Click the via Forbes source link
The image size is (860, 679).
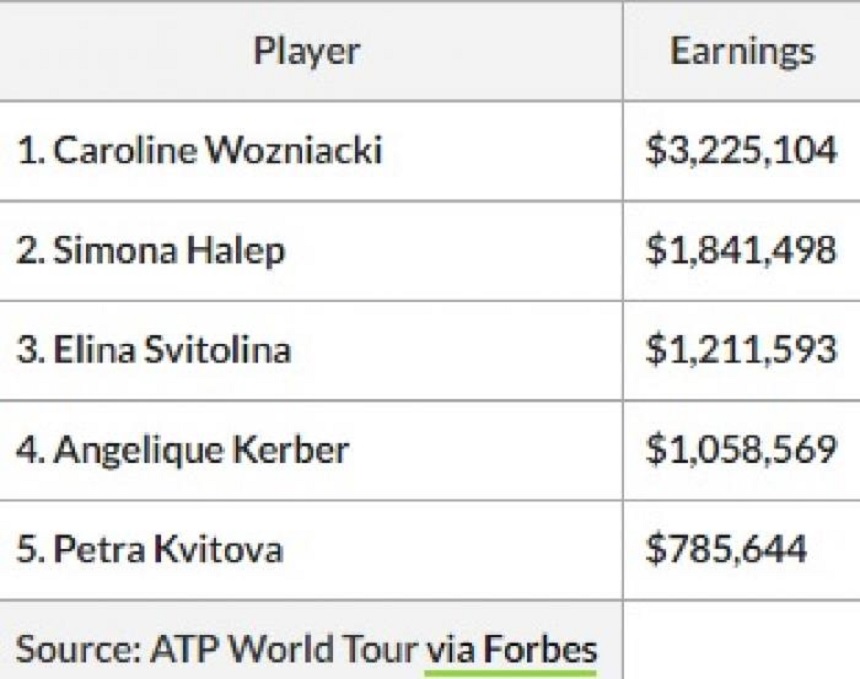point(511,650)
